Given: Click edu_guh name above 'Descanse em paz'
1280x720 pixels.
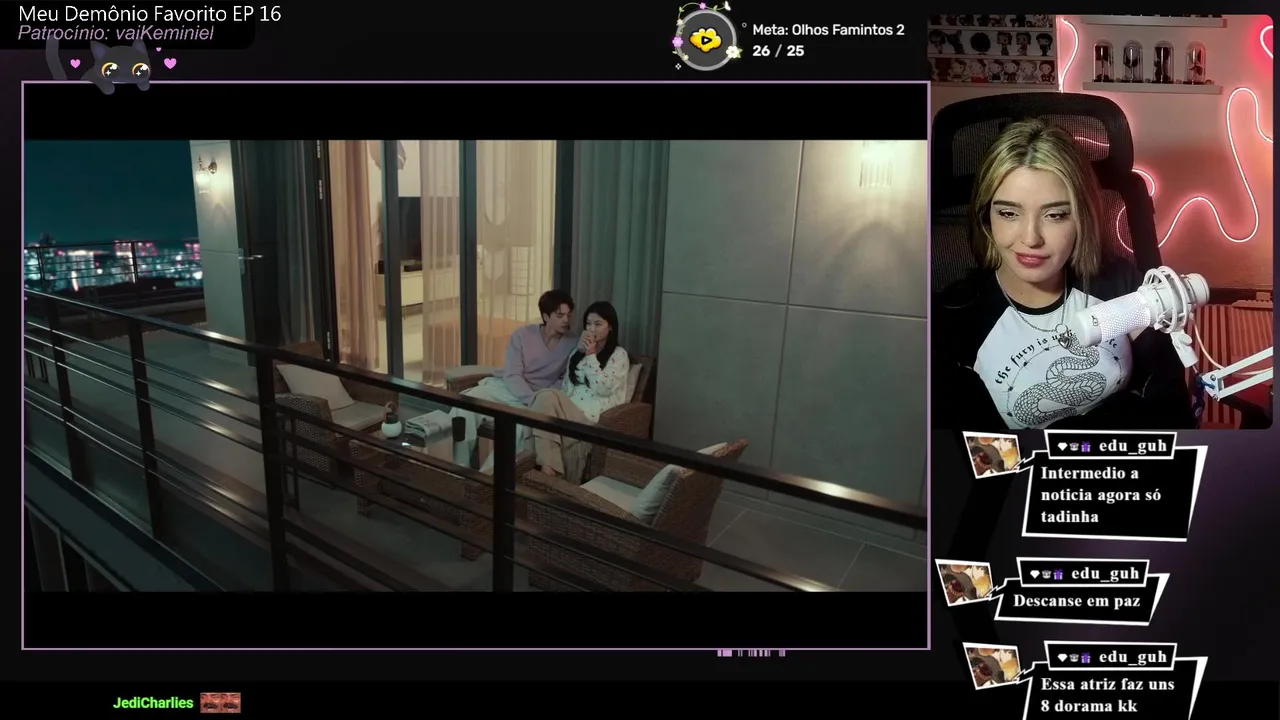Looking at the screenshot, I should 1105,573.
